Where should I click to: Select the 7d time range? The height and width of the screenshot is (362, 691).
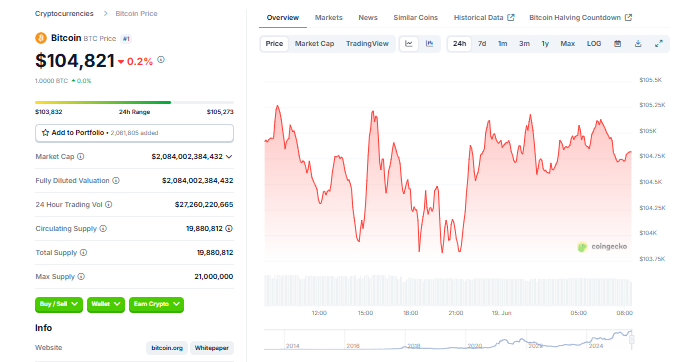pyautogui.click(x=482, y=44)
